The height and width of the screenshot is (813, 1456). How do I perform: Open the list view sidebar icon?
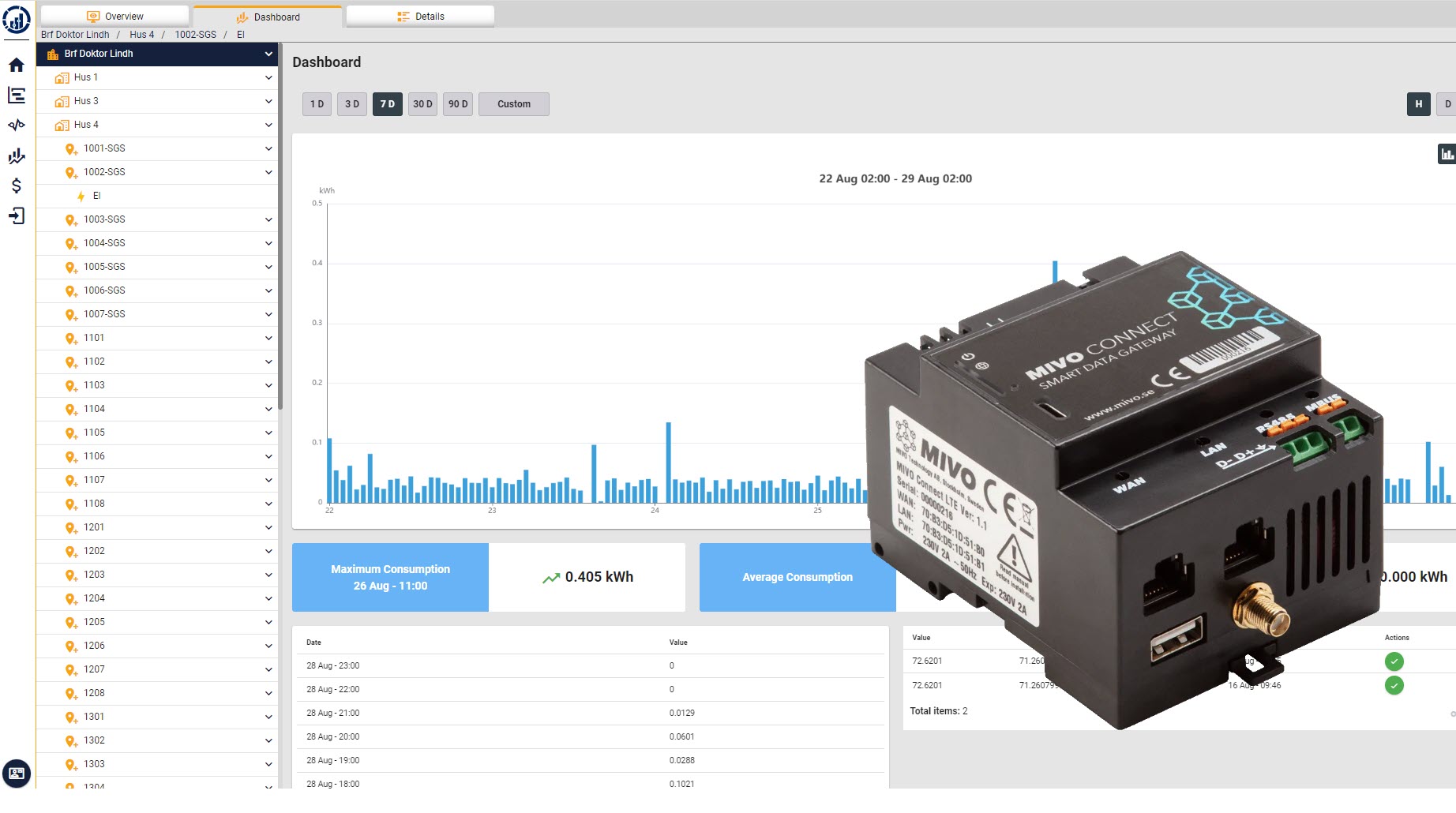[17, 96]
